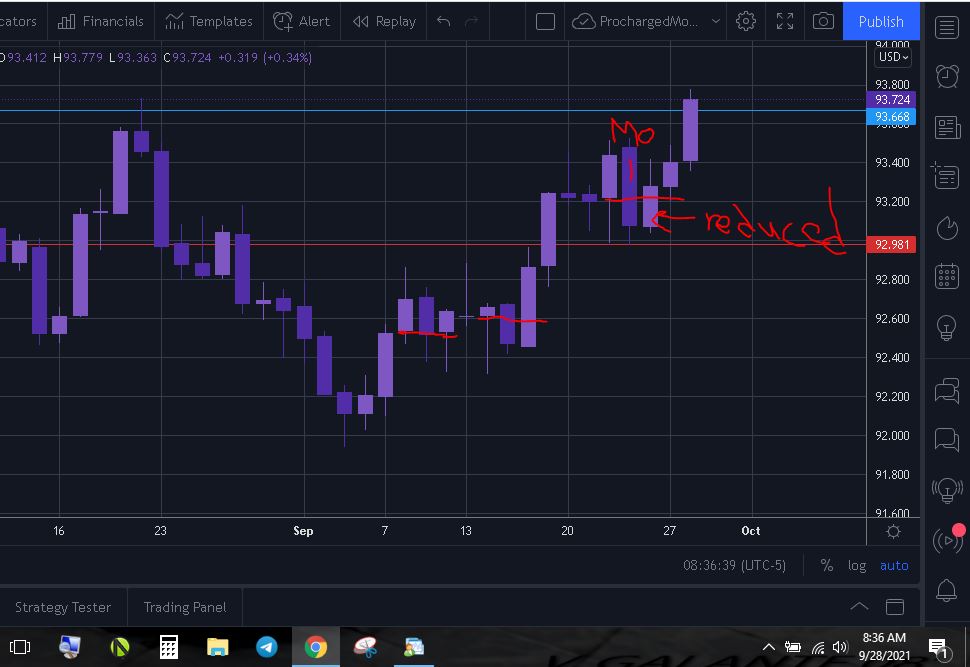Open the News headlines sidebar panel
The image size is (970, 667).
pyautogui.click(x=946, y=127)
